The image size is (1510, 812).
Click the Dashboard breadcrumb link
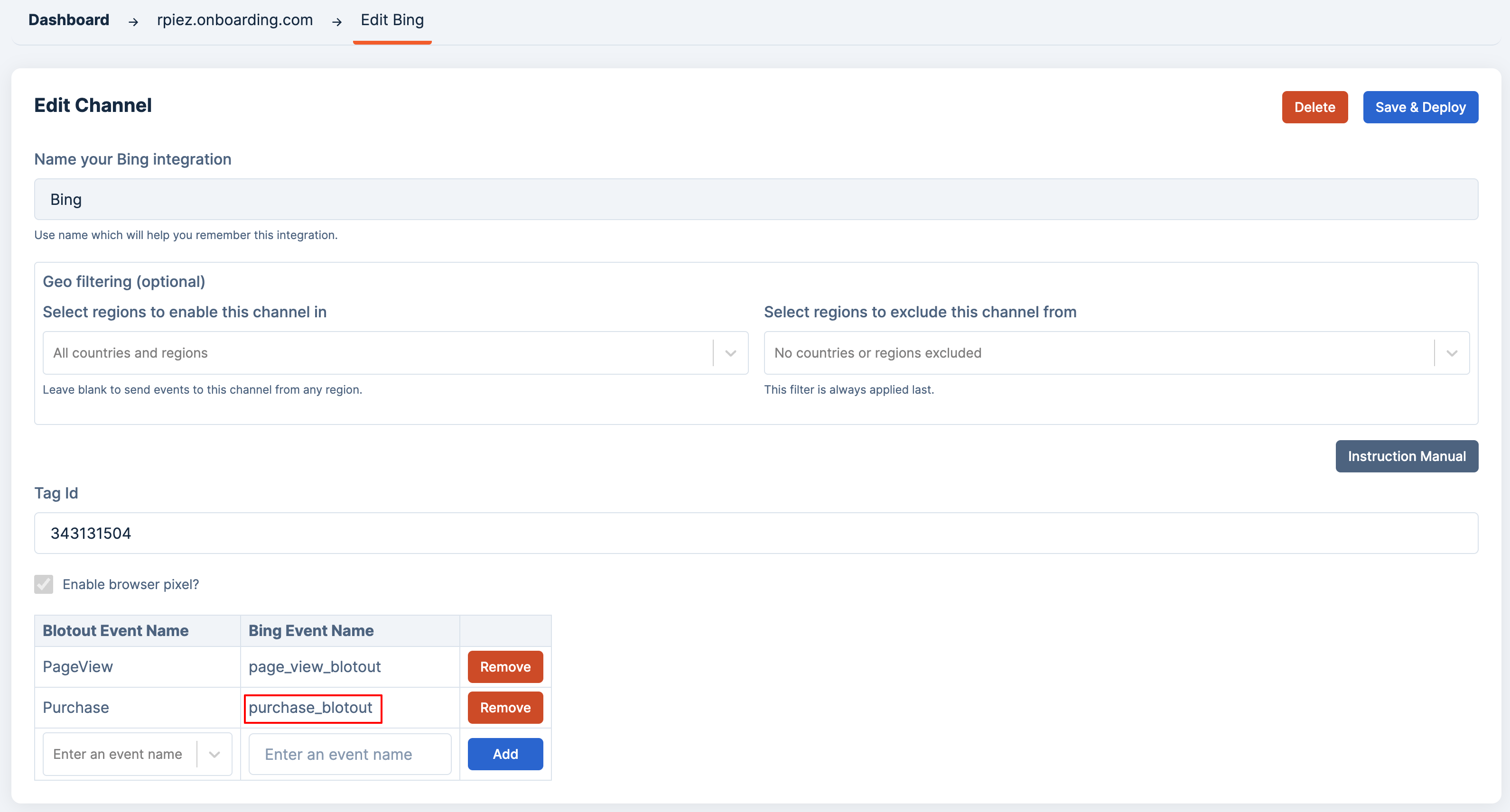[69, 20]
